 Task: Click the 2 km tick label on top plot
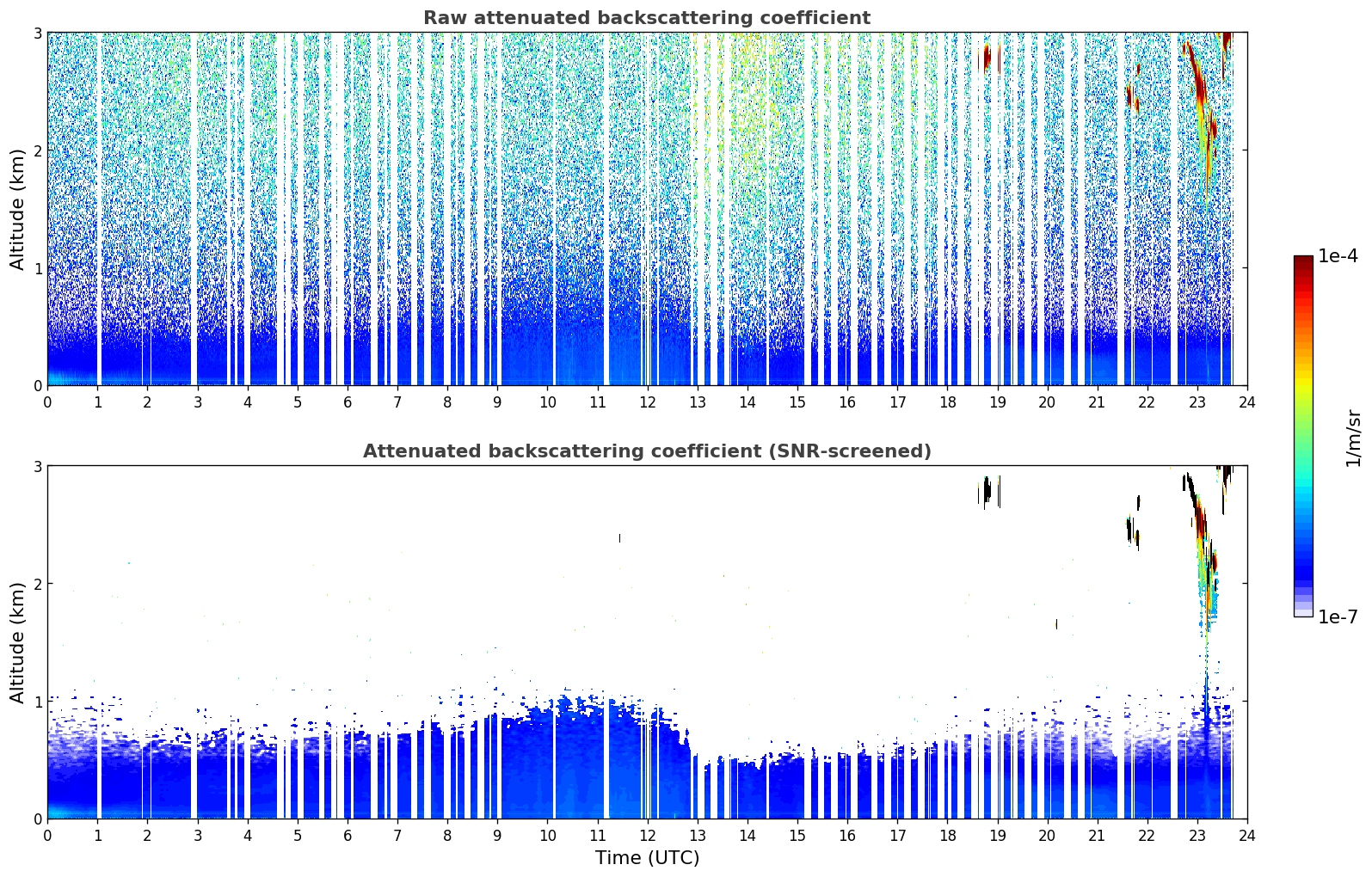37,150
